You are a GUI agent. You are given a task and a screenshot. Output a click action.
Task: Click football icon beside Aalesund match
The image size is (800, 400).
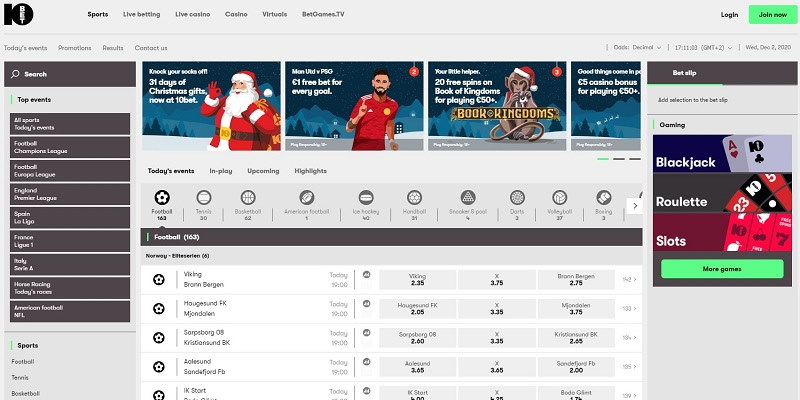[159, 367]
